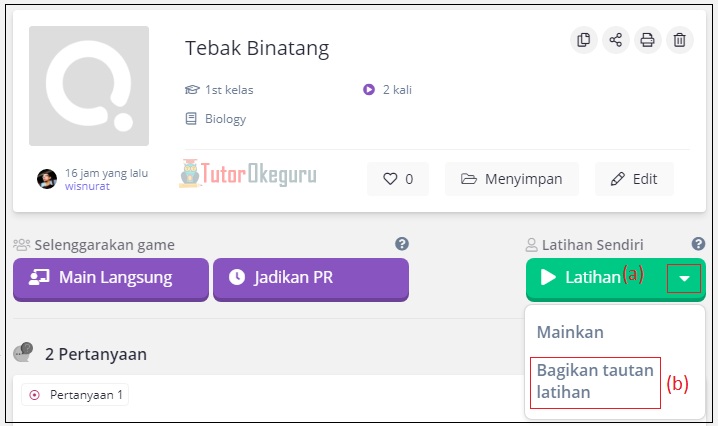Choose Bagikan tautan latihan option
Screen dimensions: 718x426
(x=595, y=381)
